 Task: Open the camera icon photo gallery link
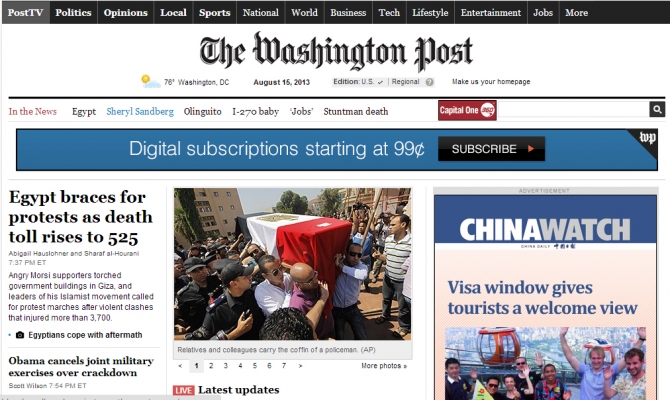[20, 335]
